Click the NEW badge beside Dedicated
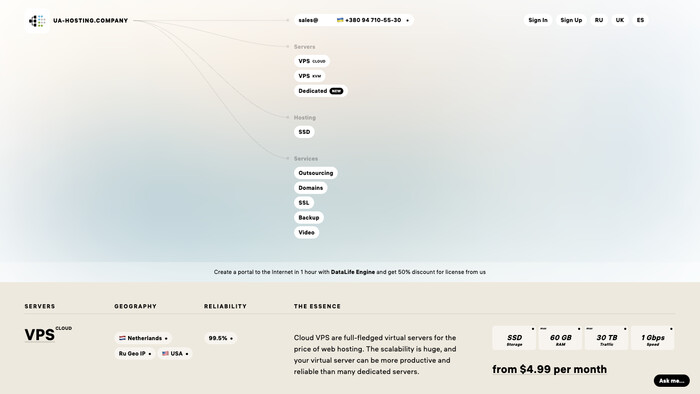Viewport: 700px width, 394px height. click(x=336, y=91)
